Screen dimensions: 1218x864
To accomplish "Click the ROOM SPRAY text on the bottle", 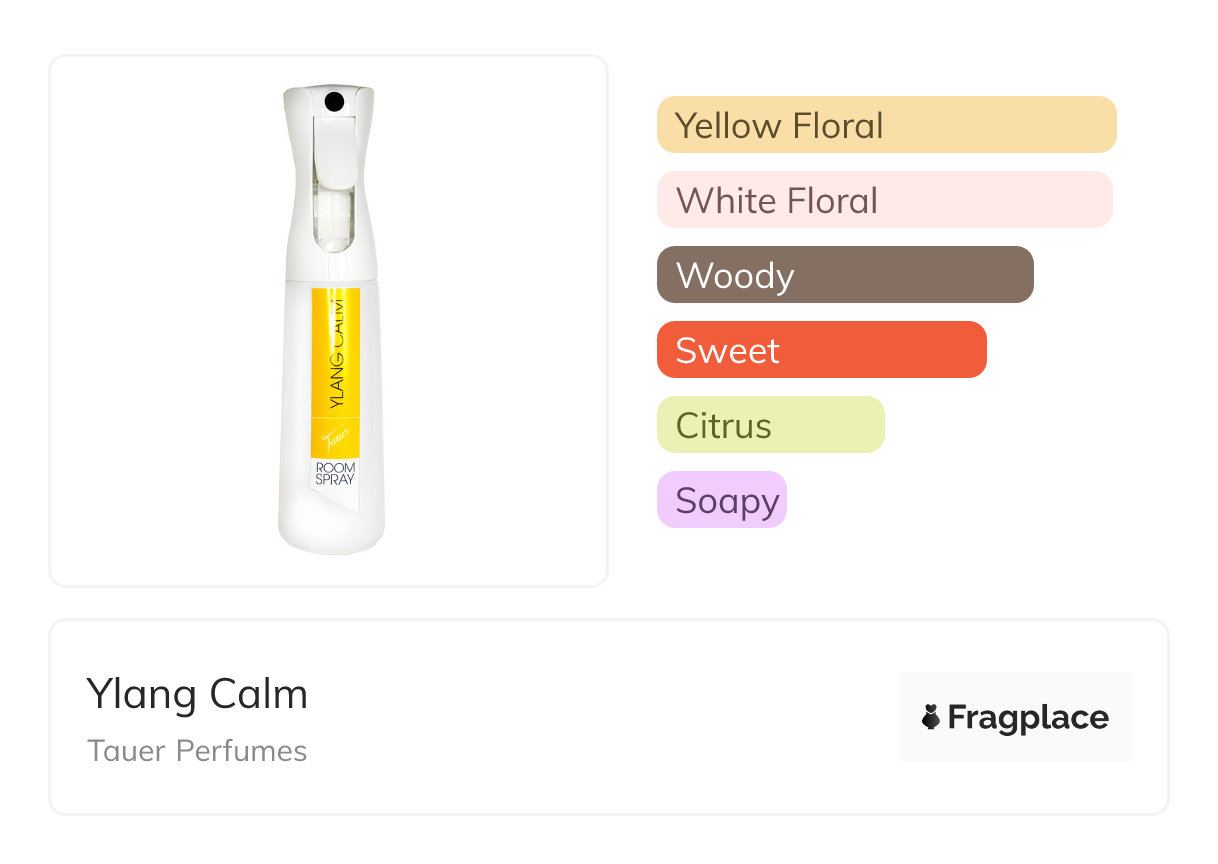I will tap(335, 474).
